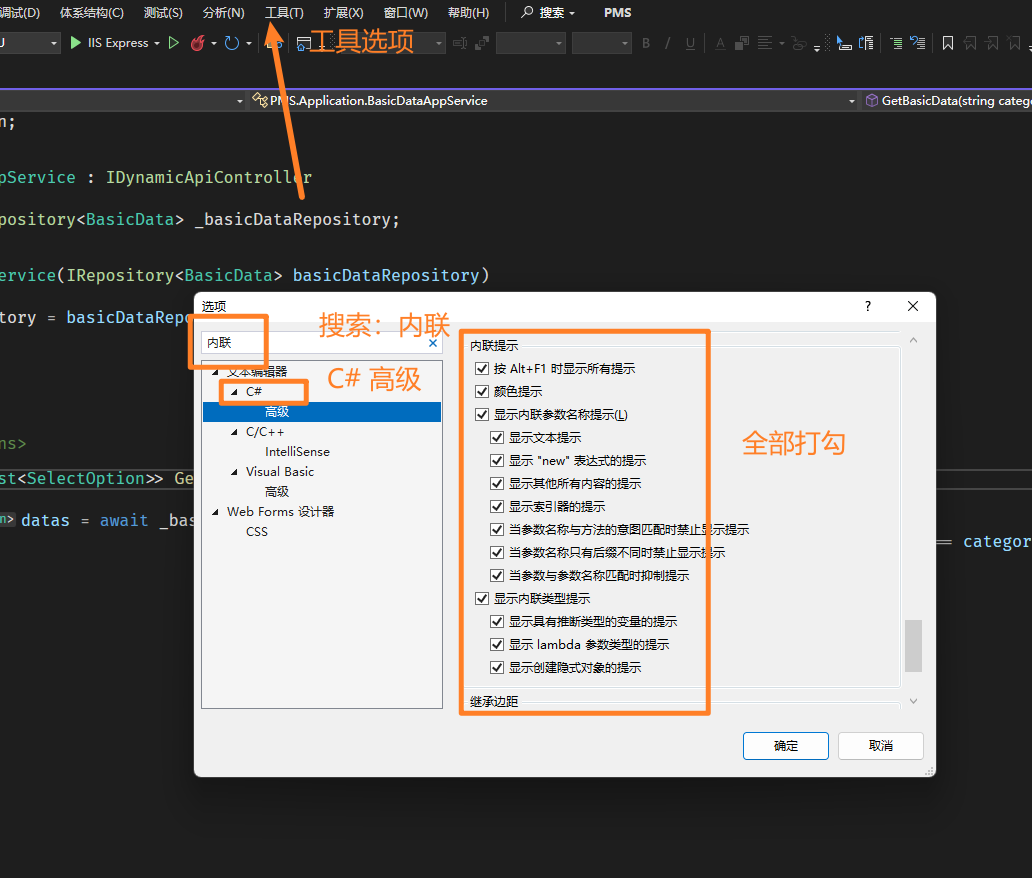Click the options panel vertical scrollbar thumb

click(912, 646)
